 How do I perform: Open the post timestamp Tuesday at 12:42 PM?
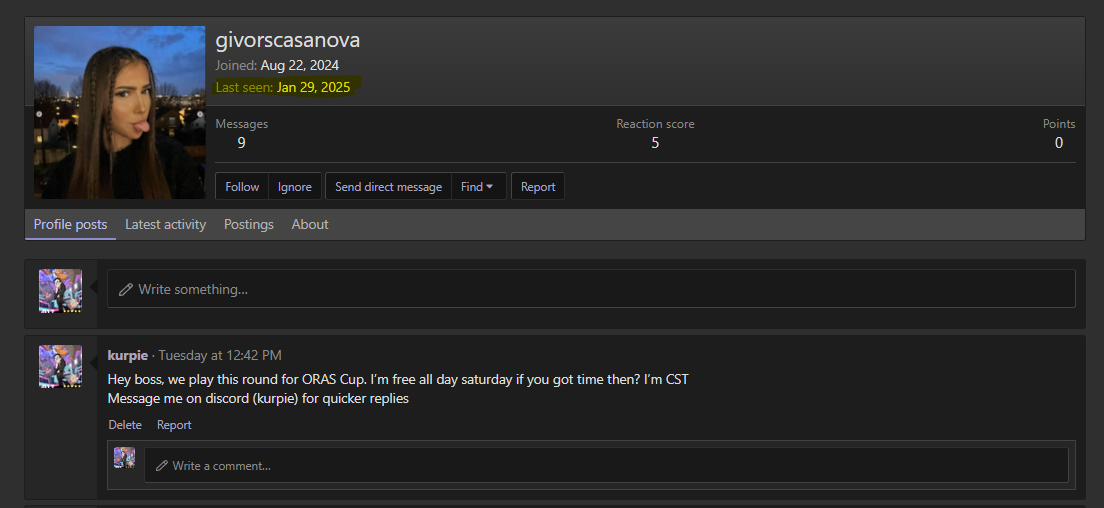(x=220, y=355)
